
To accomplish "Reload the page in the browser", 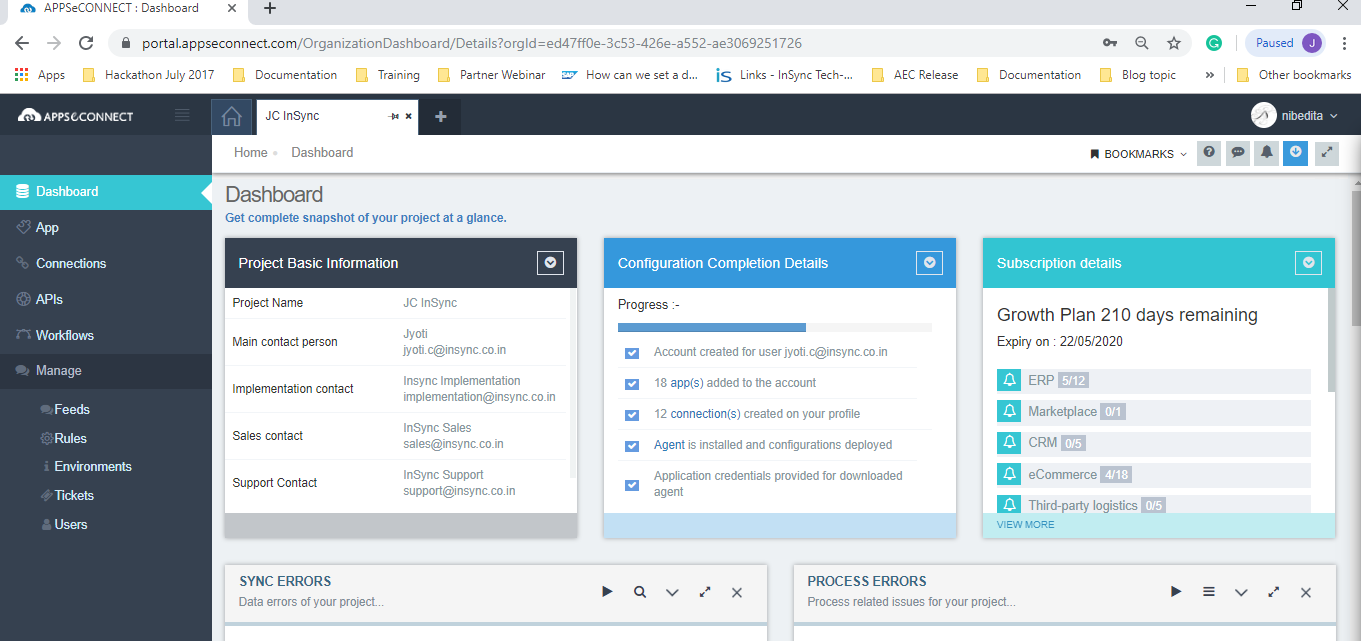I will tap(86, 43).
